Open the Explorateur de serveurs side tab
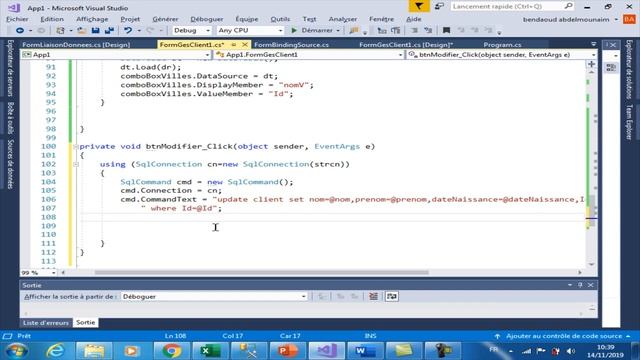Image resolution: width=640 pixels, height=360 pixels. (10, 68)
